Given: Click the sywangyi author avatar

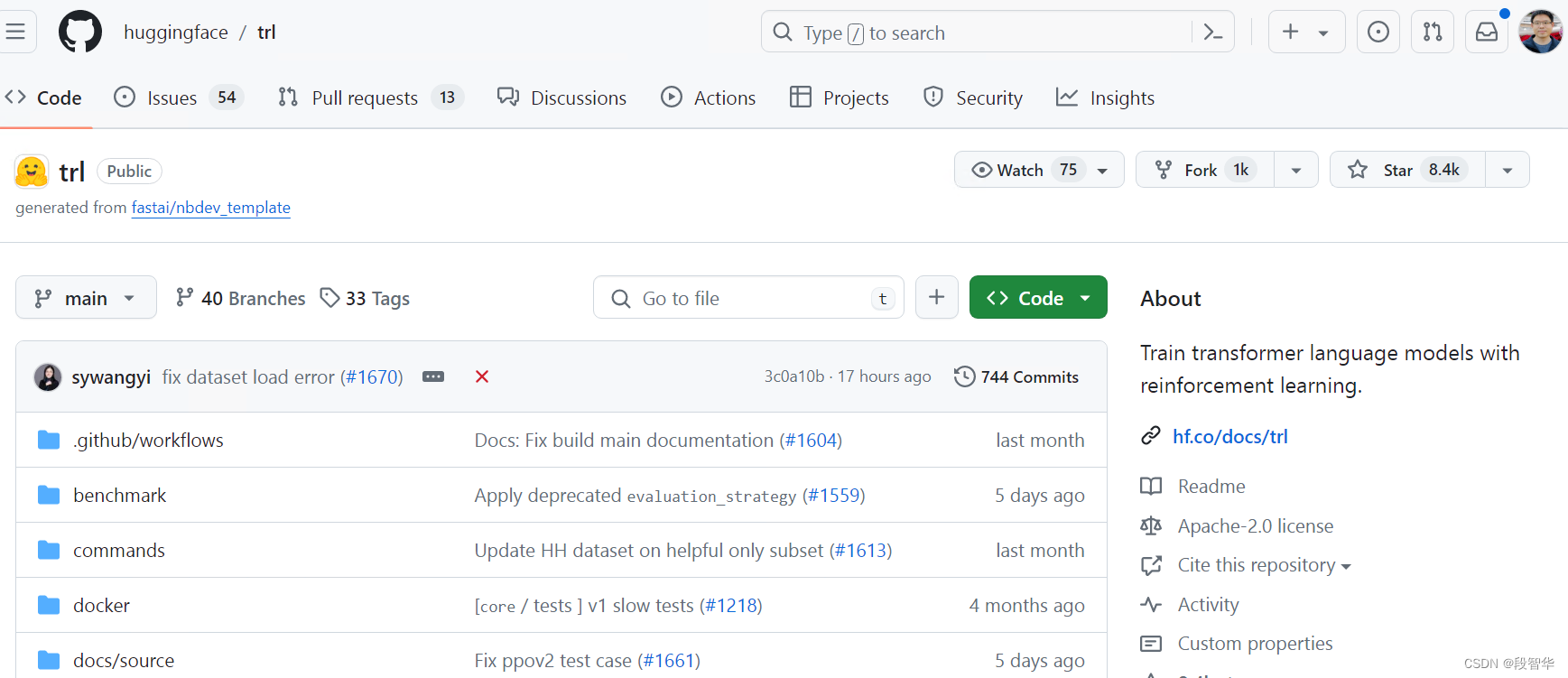Looking at the screenshot, I should [48, 376].
